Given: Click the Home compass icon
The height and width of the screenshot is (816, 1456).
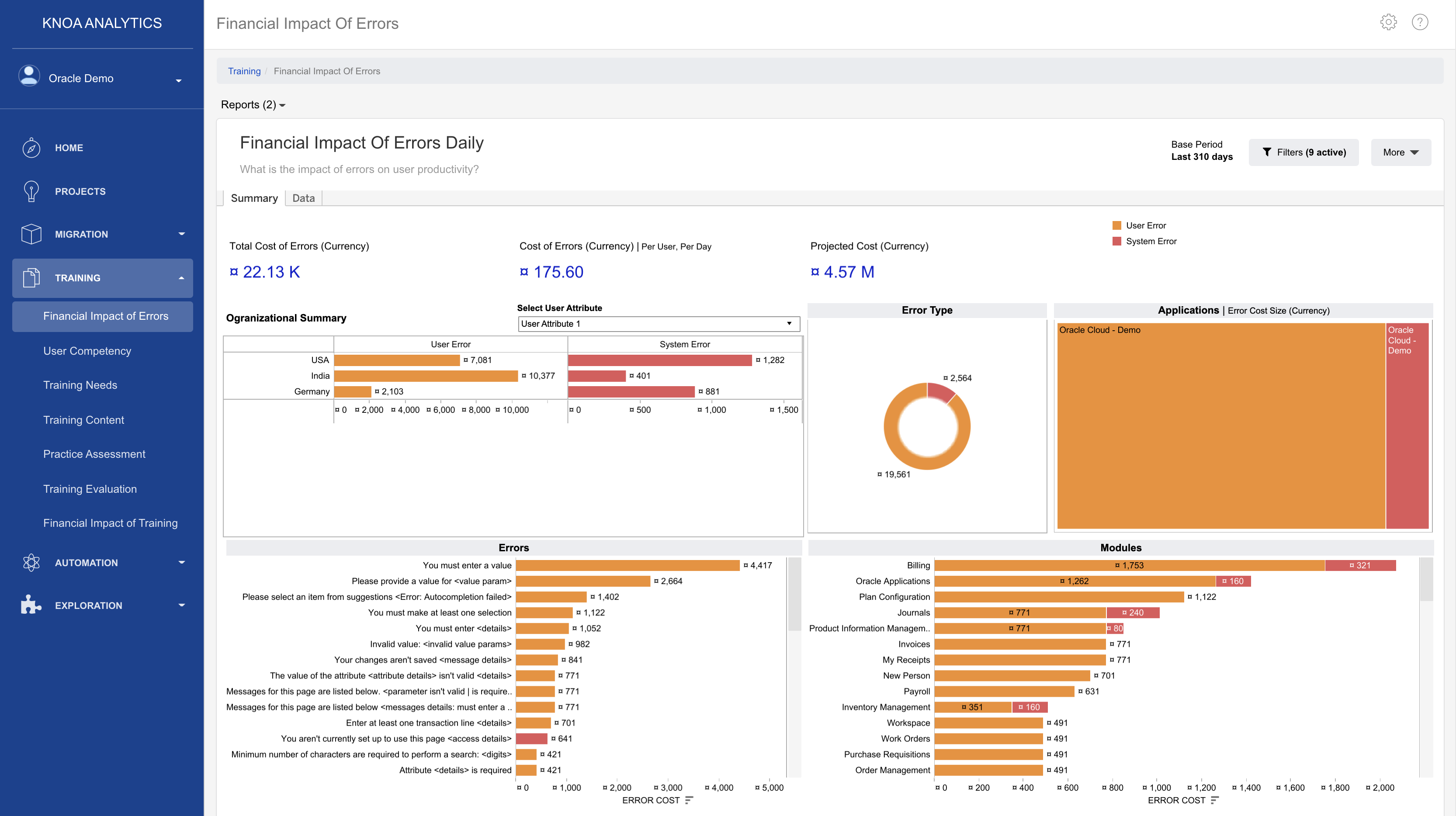Looking at the screenshot, I should tap(31, 148).
